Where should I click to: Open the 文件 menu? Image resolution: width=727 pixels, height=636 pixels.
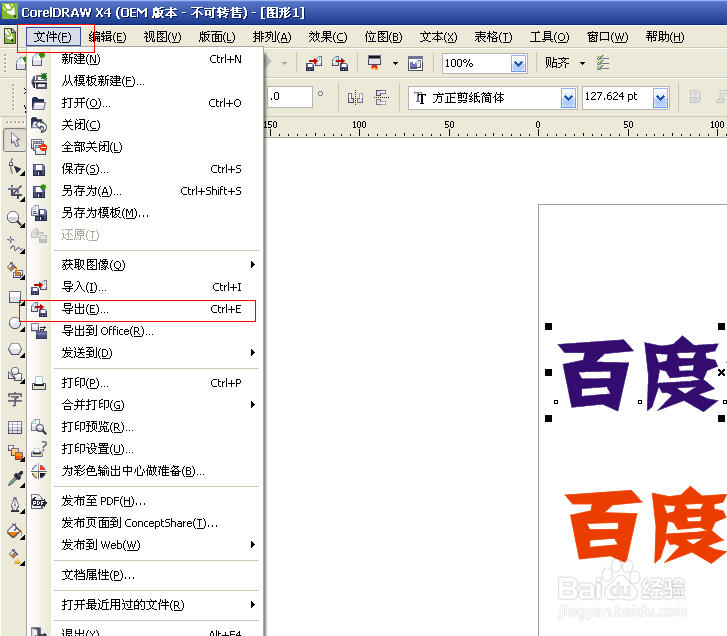point(53,37)
